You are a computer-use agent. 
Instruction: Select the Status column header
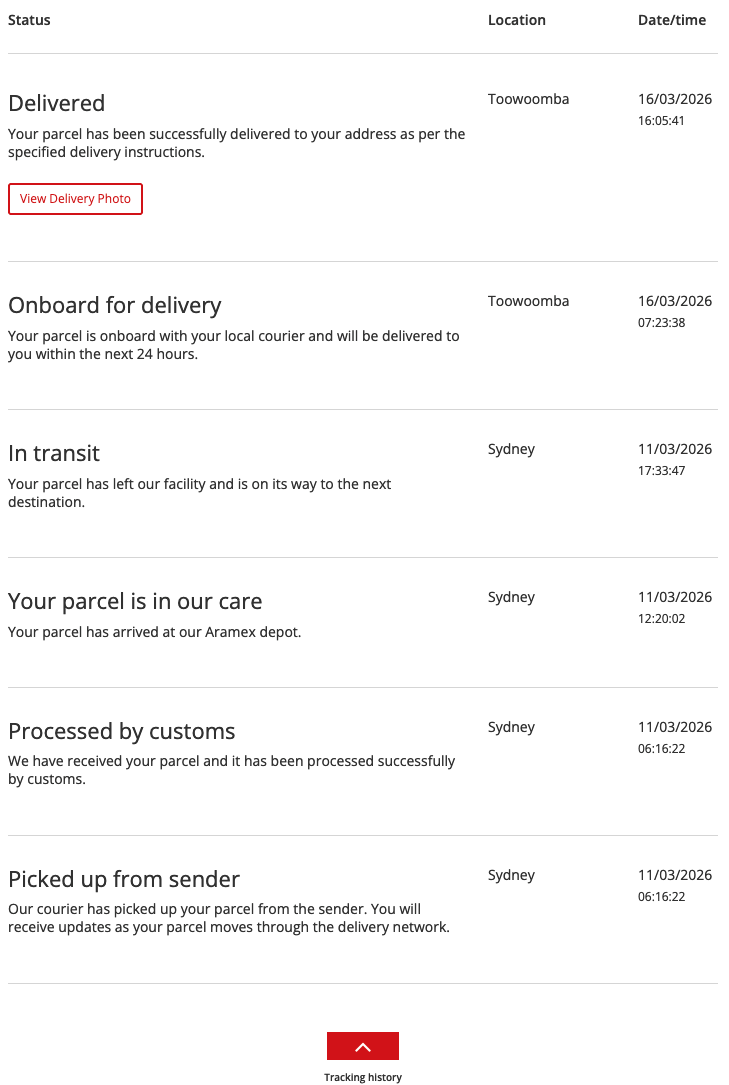coord(29,20)
